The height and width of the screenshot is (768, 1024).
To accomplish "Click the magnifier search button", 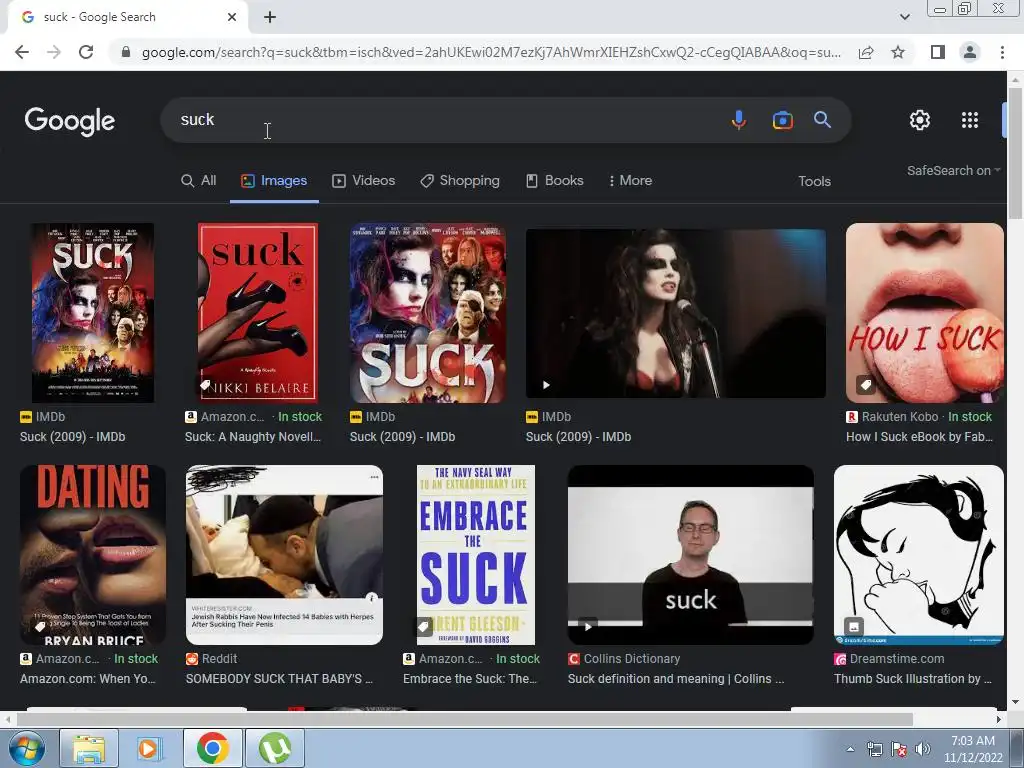I will coord(822,120).
